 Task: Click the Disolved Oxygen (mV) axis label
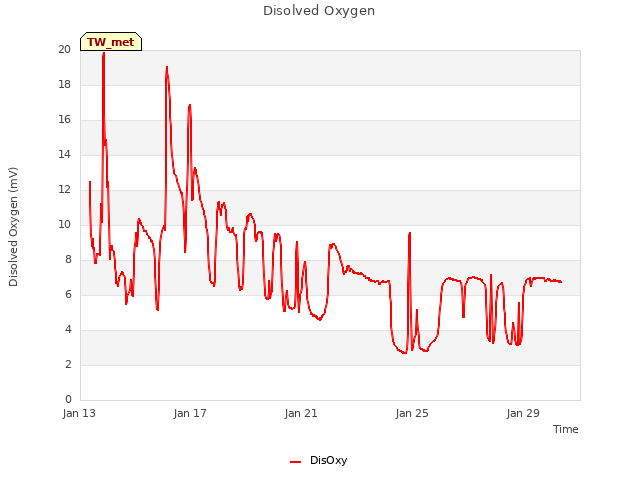[13, 227]
